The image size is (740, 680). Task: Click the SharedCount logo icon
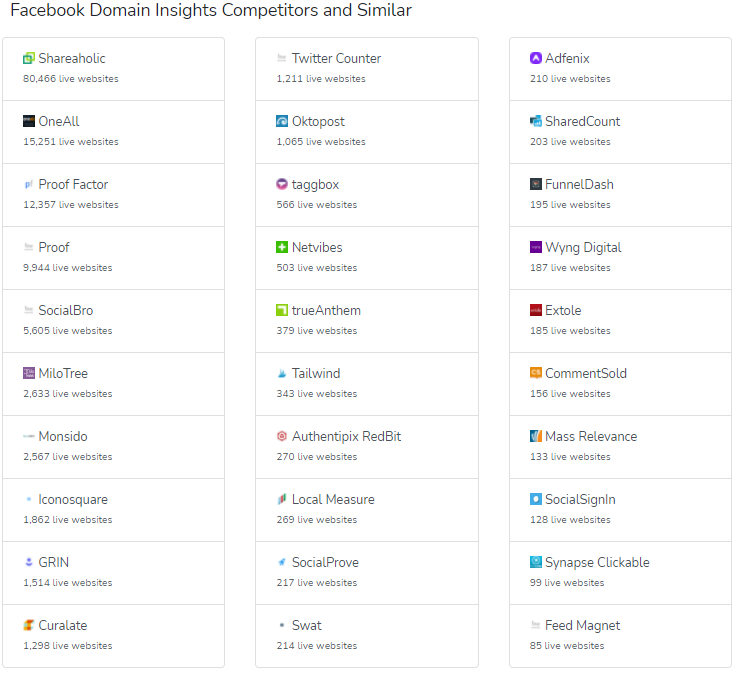pyautogui.click(x=536, y=122)
